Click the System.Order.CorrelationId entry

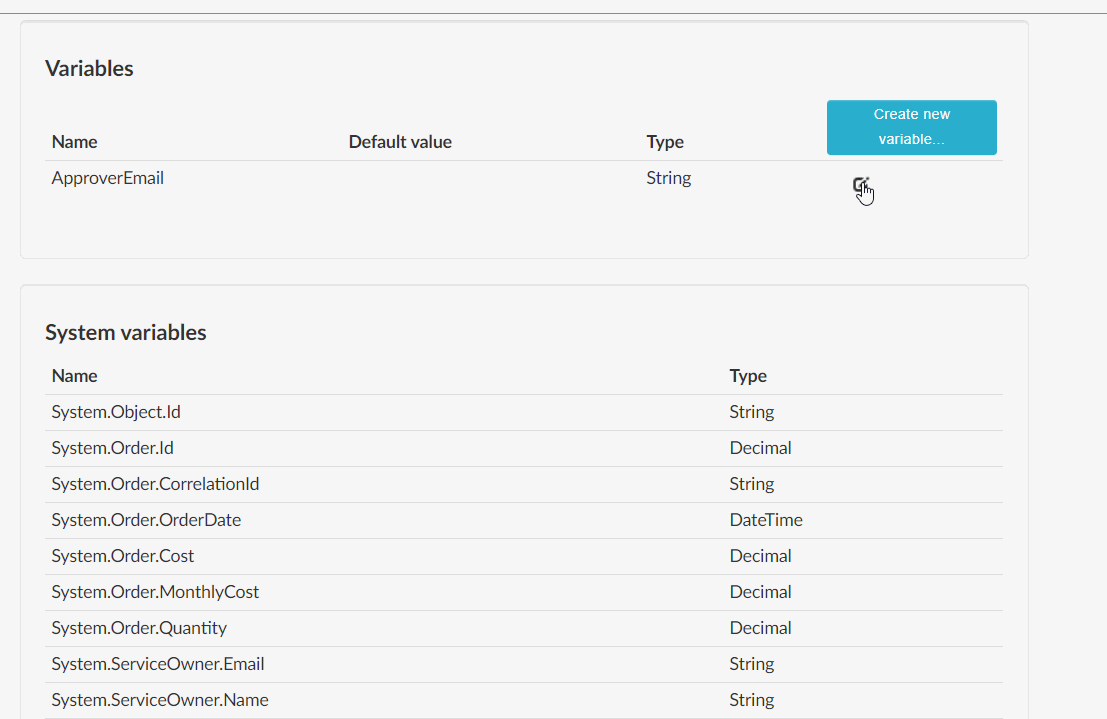click(155, 484)
